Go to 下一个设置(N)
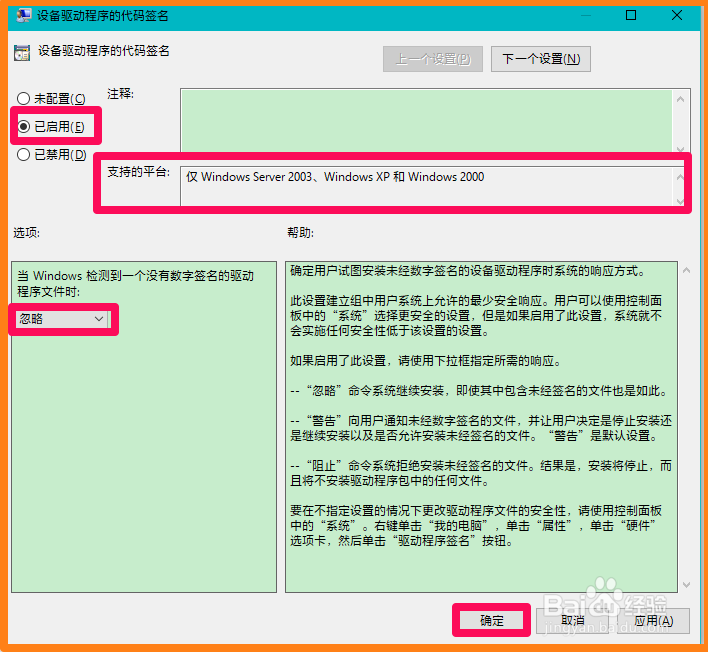The height and width of the screenshot is (652, 708). click(540, 59)
